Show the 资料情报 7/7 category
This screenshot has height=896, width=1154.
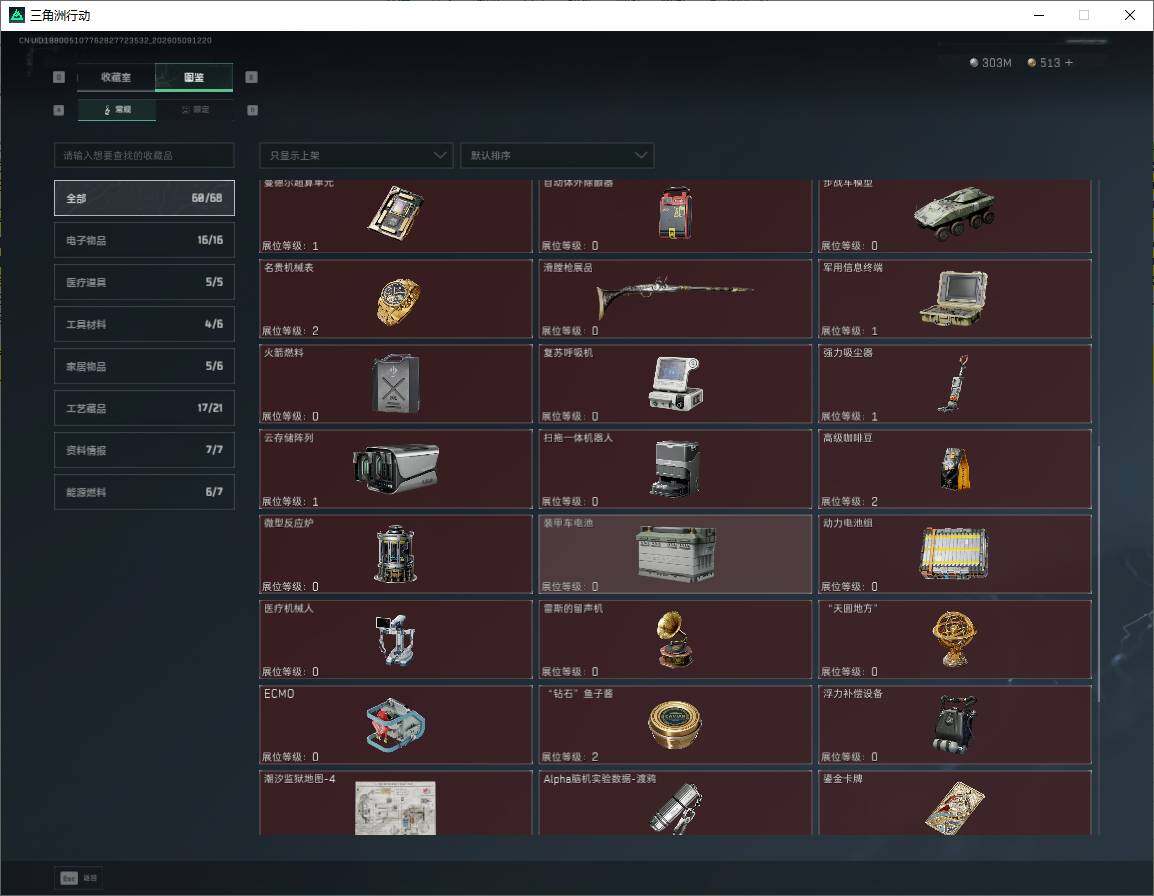tap(144, 450)
